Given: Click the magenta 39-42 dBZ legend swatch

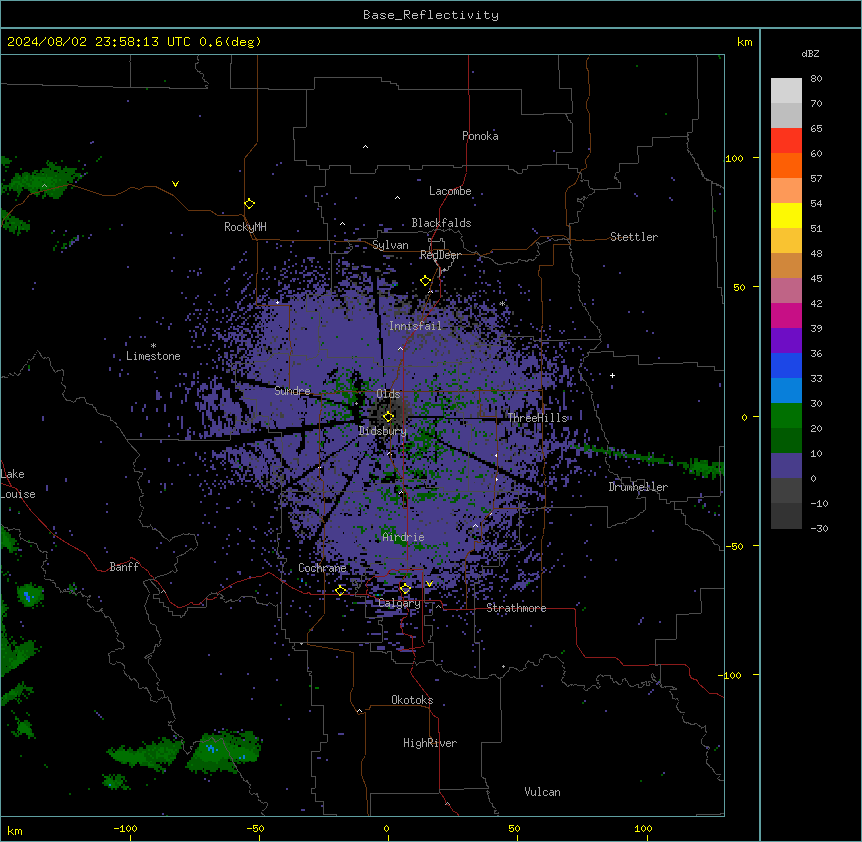Looking at the screenshot, I should coord(786,315).
